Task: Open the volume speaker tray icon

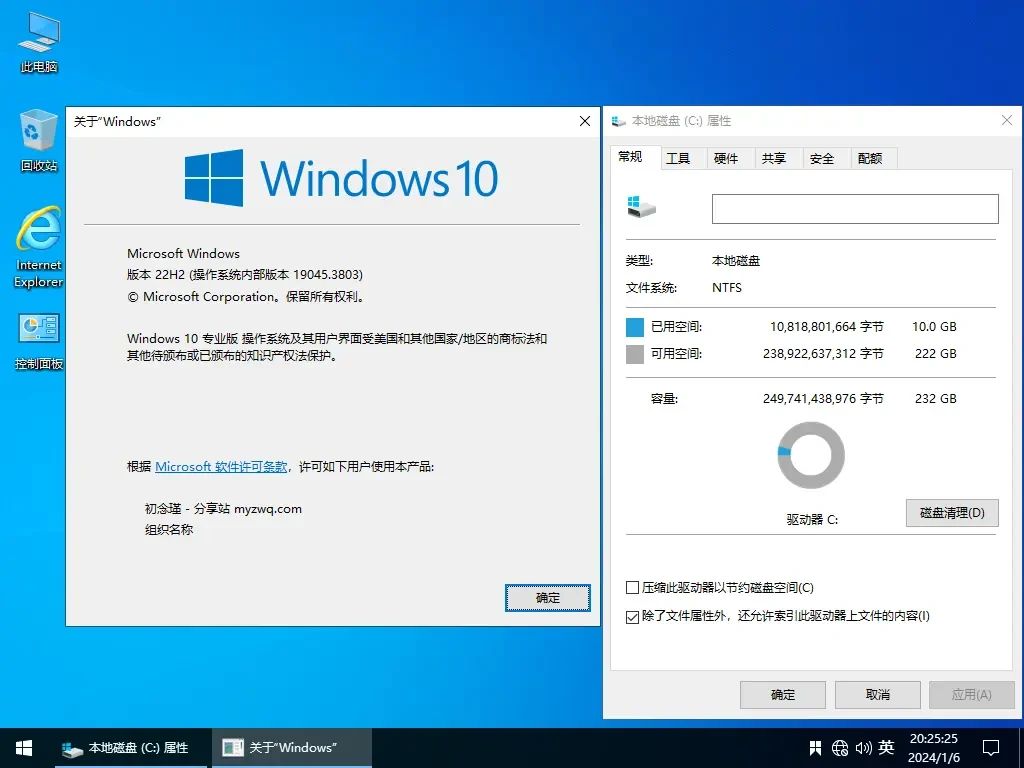Action: tap(863, 748)
